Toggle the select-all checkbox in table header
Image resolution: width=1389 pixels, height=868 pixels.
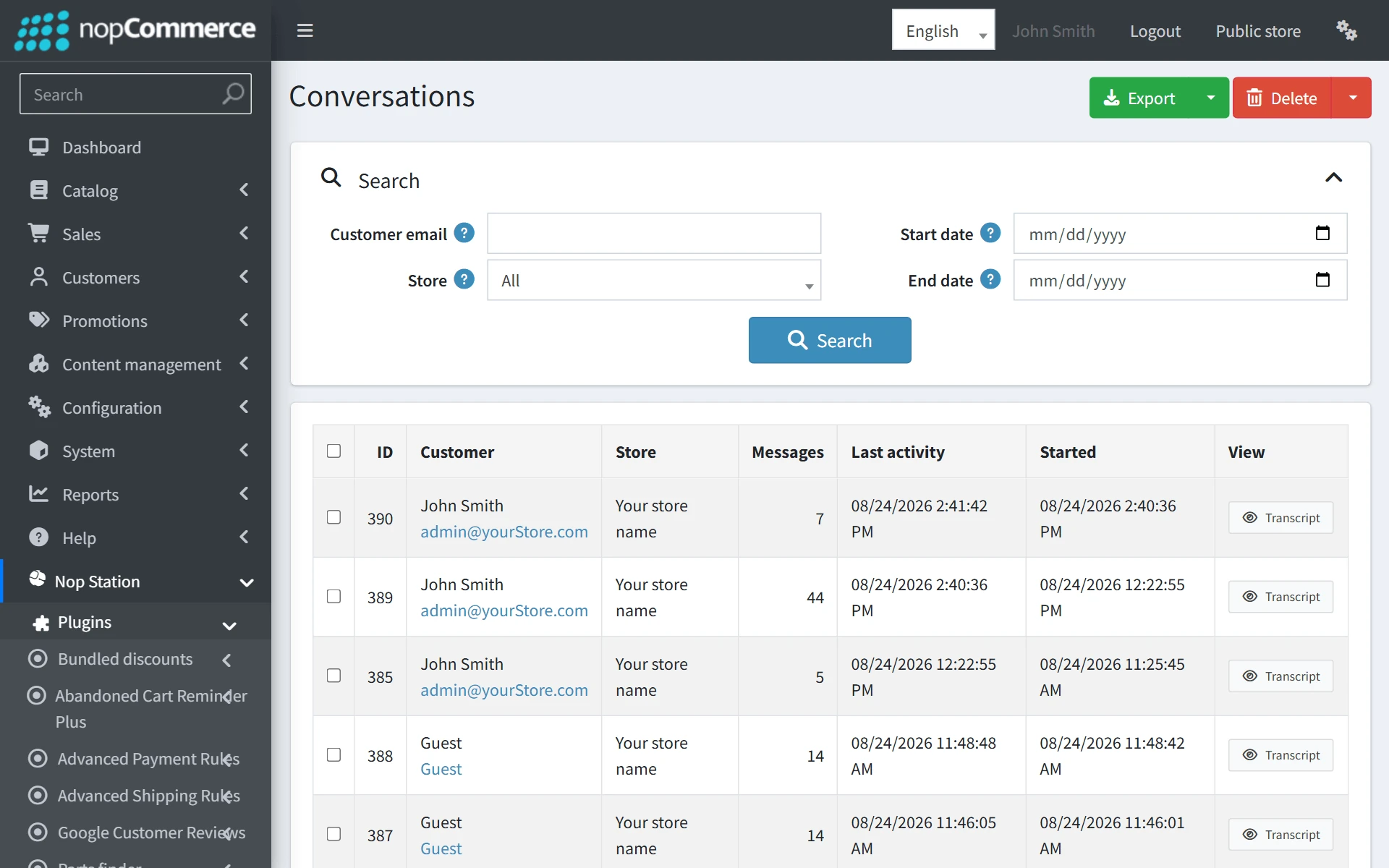click(334, 451)
